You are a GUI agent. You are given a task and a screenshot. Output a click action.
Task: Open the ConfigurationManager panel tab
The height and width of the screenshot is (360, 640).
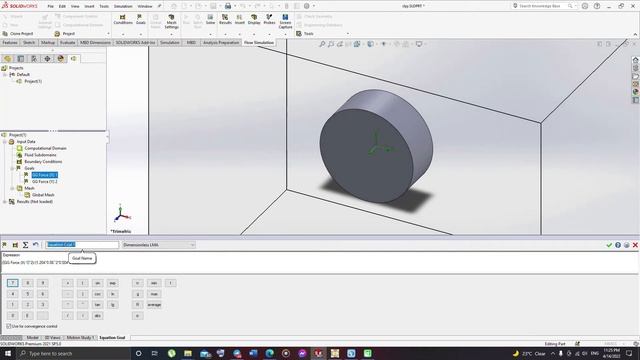[x=34, y=59]
